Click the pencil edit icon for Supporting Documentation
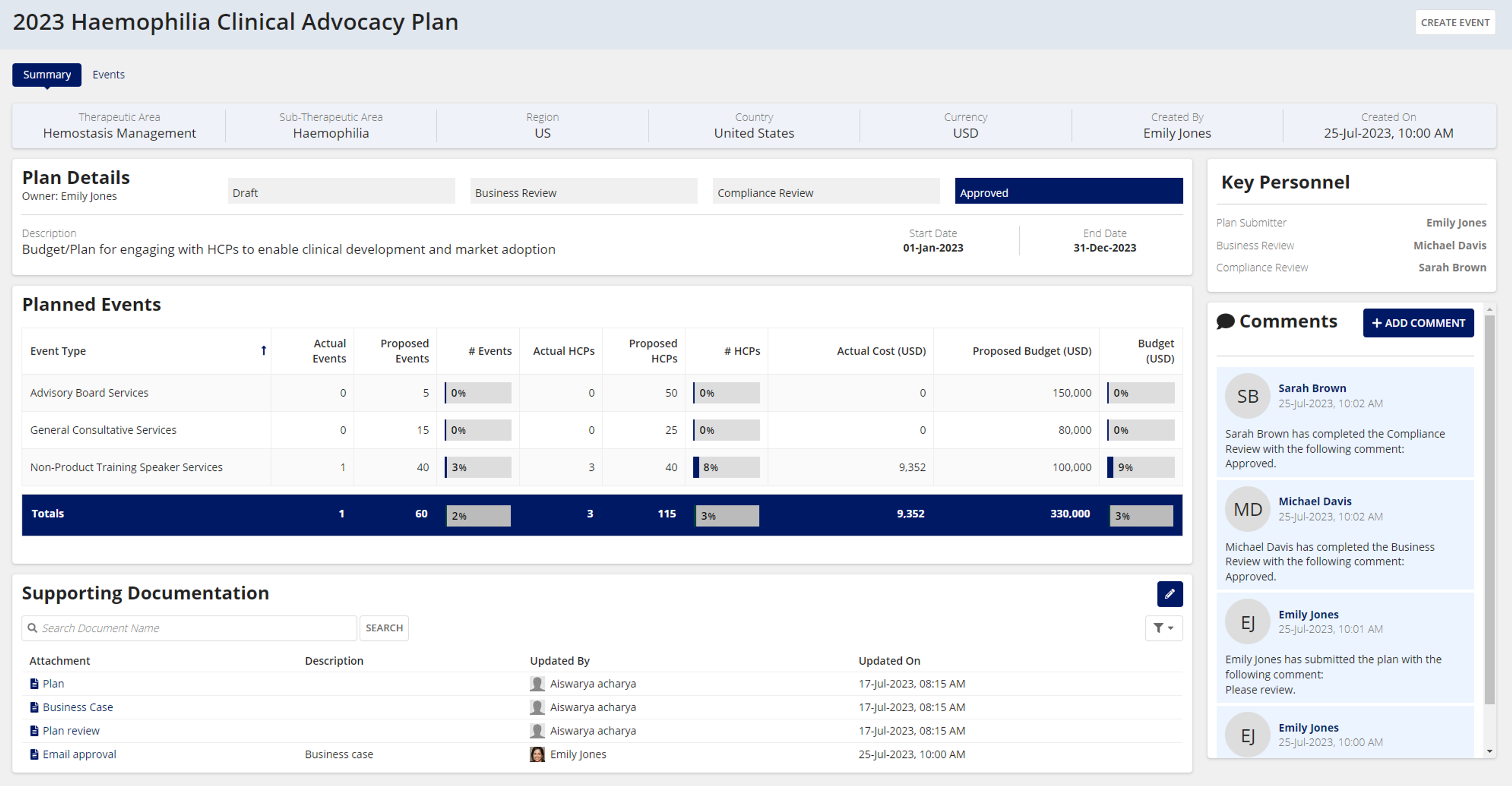Image resolution: width=1512 pixels, height=786 pixels. coord(1169,594)
